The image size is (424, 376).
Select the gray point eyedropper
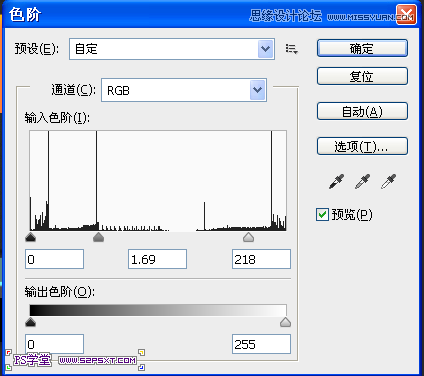(x=362, y=181)
